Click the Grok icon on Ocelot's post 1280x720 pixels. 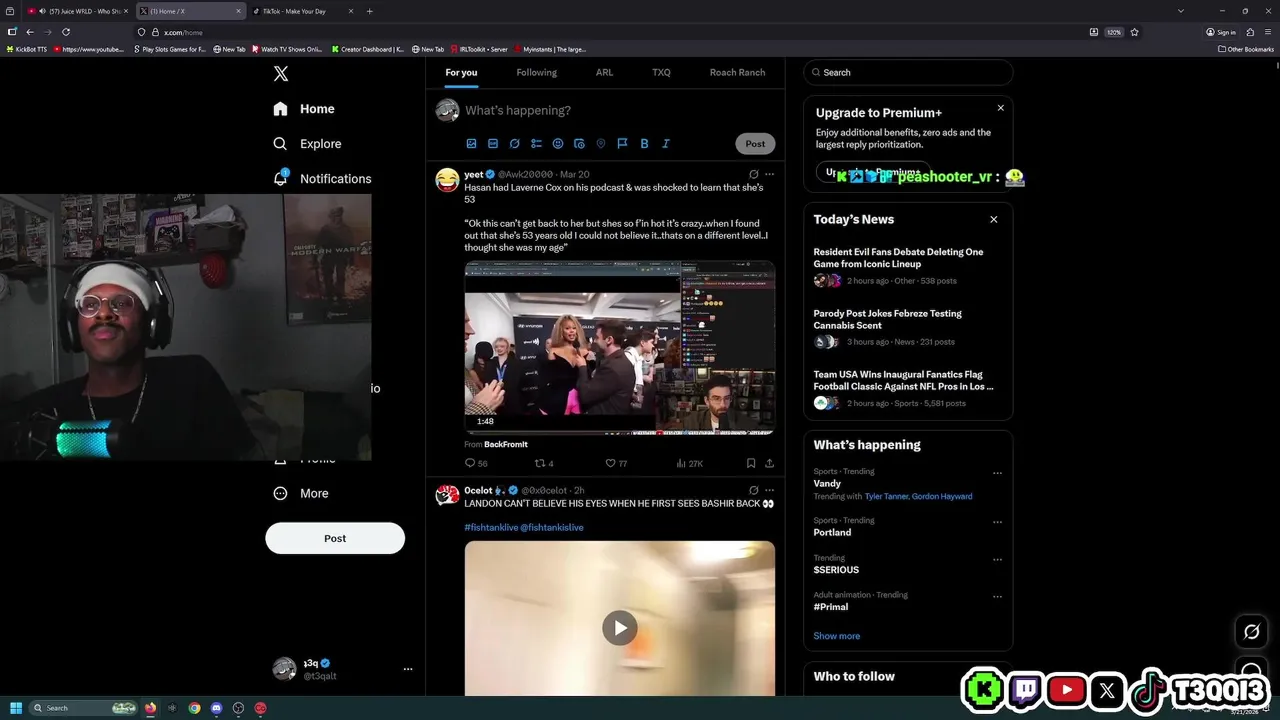pyautogui.click(x=753, y=490)
